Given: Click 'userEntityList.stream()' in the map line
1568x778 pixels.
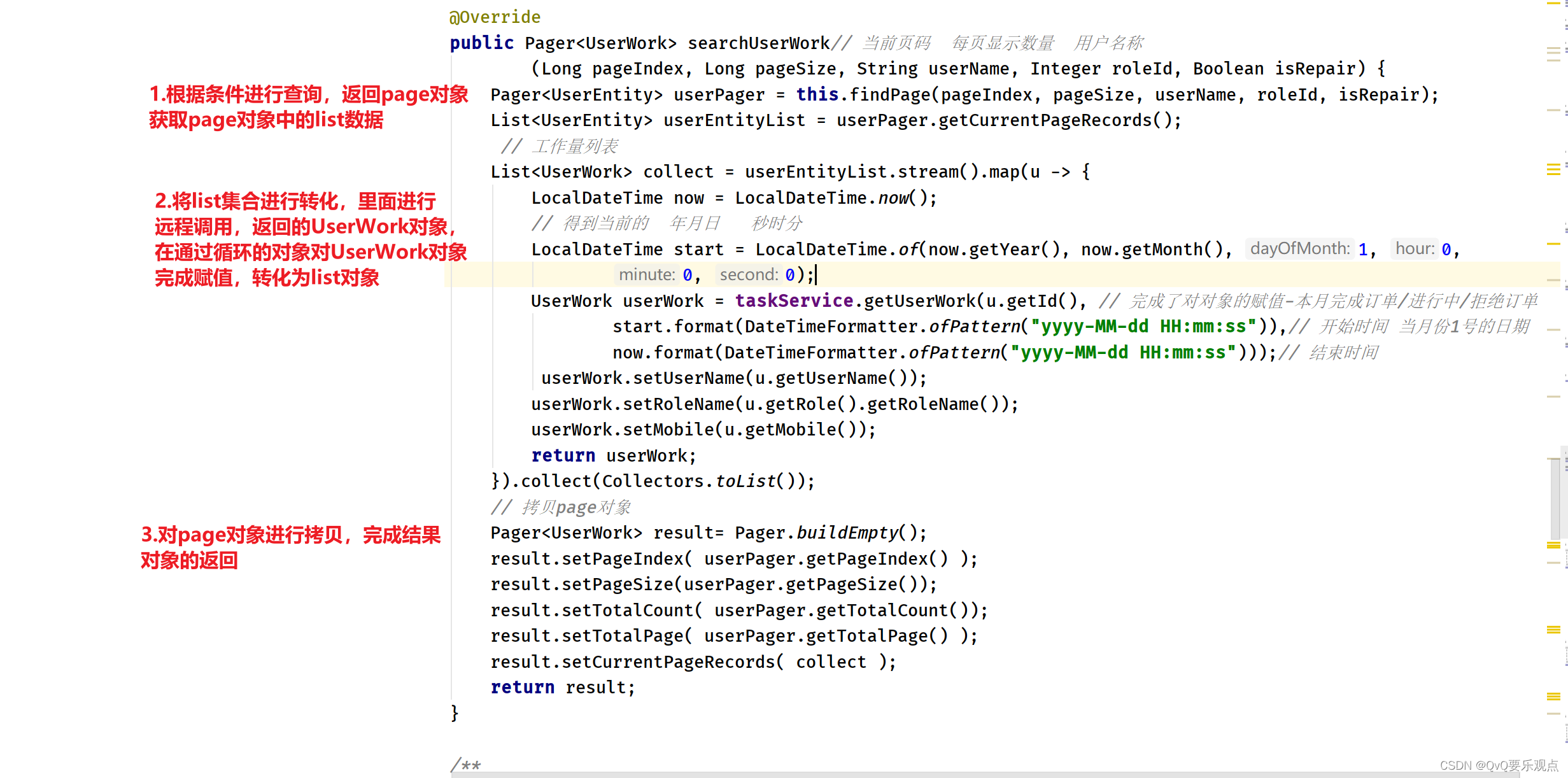Looking at the screenshot, I should click(861, 172).
